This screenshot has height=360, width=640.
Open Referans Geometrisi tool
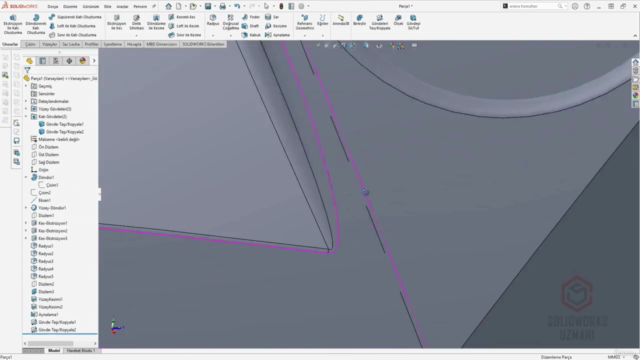pos(304,22)
